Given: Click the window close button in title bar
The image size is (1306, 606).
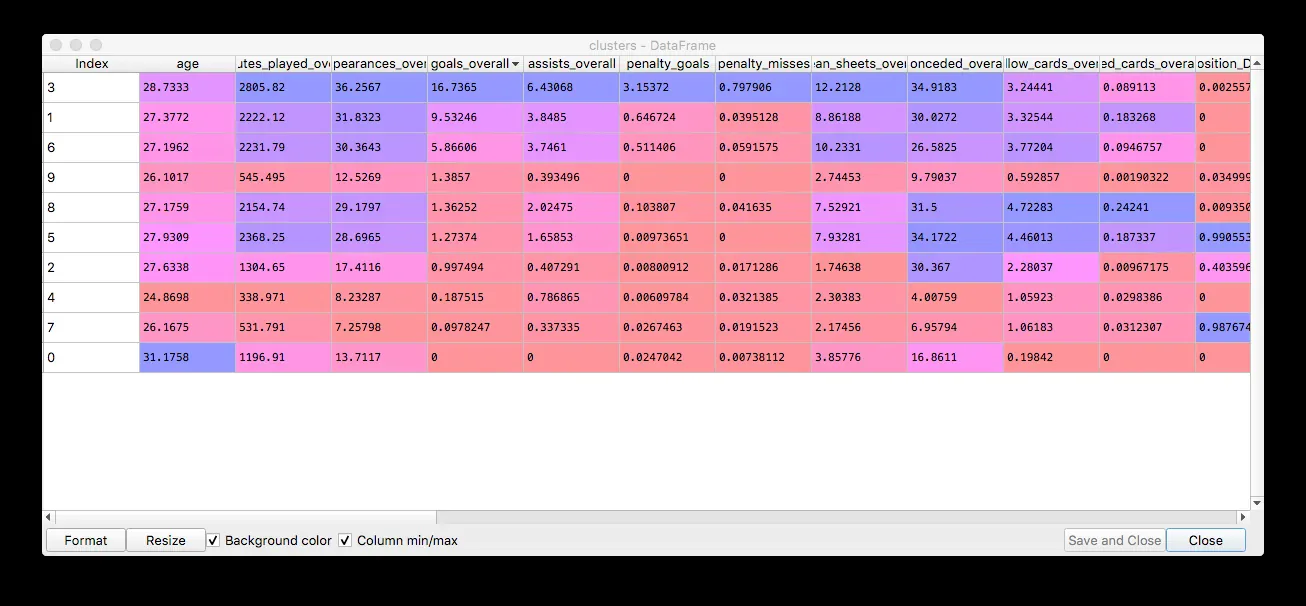Looking at the screenshot, I should tap(56, 45).
